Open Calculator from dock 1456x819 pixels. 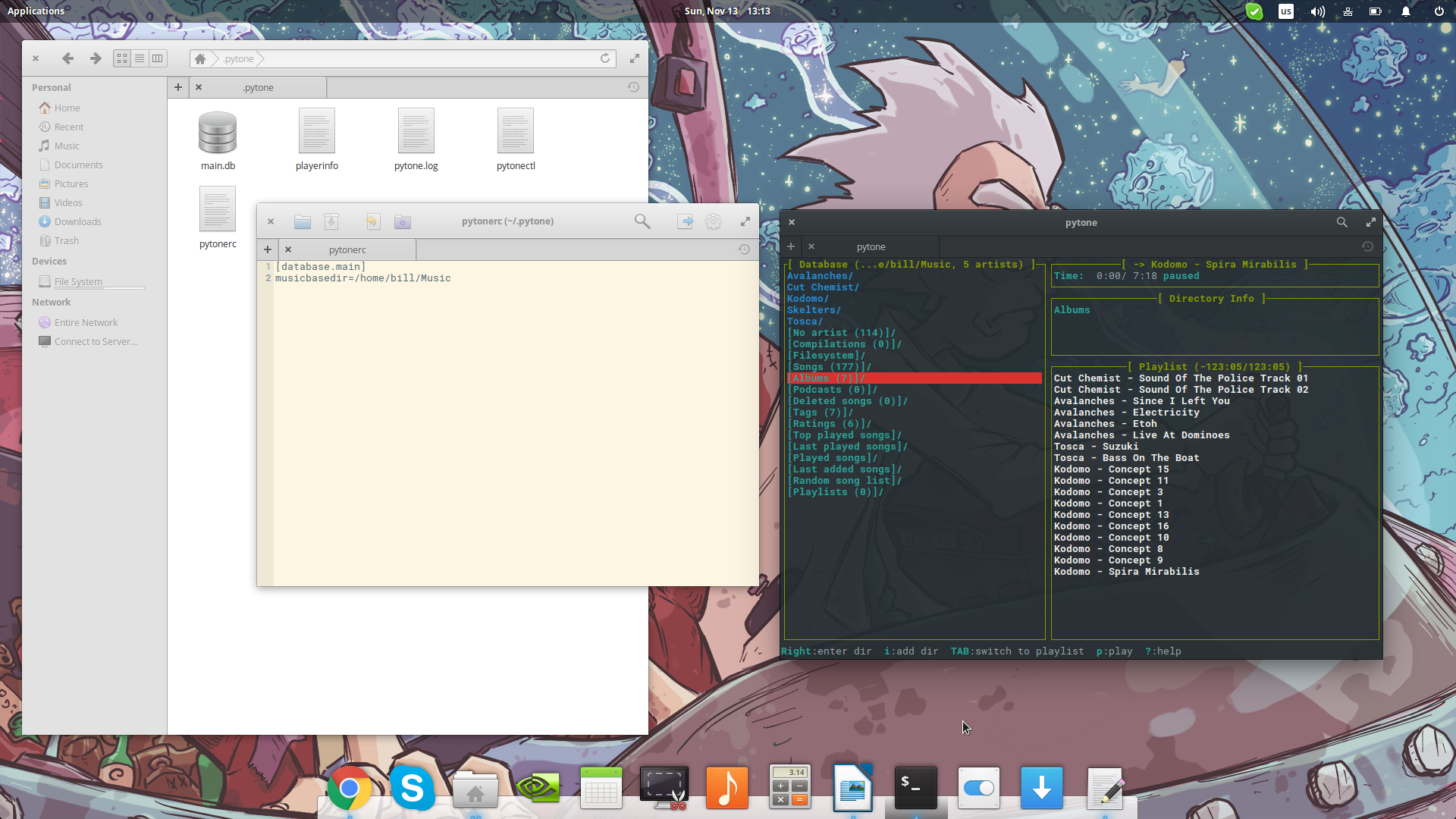click(x=789, y=786)
